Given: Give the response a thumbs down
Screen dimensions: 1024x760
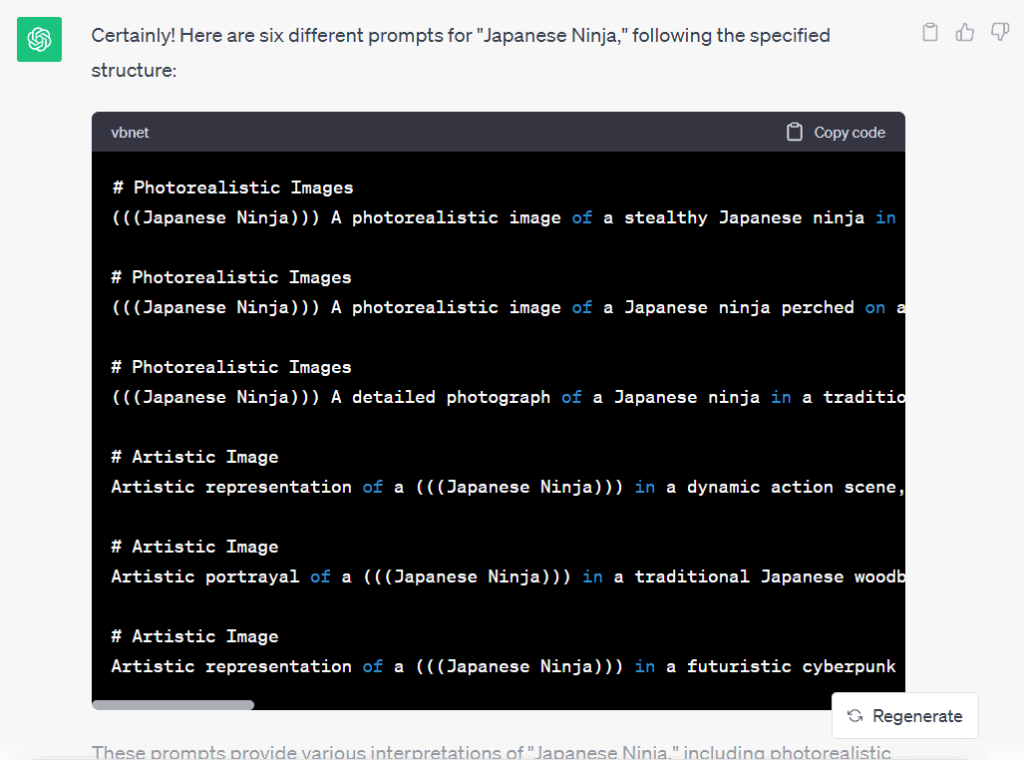Looking at the screenshot, I should pos(1000,32).
